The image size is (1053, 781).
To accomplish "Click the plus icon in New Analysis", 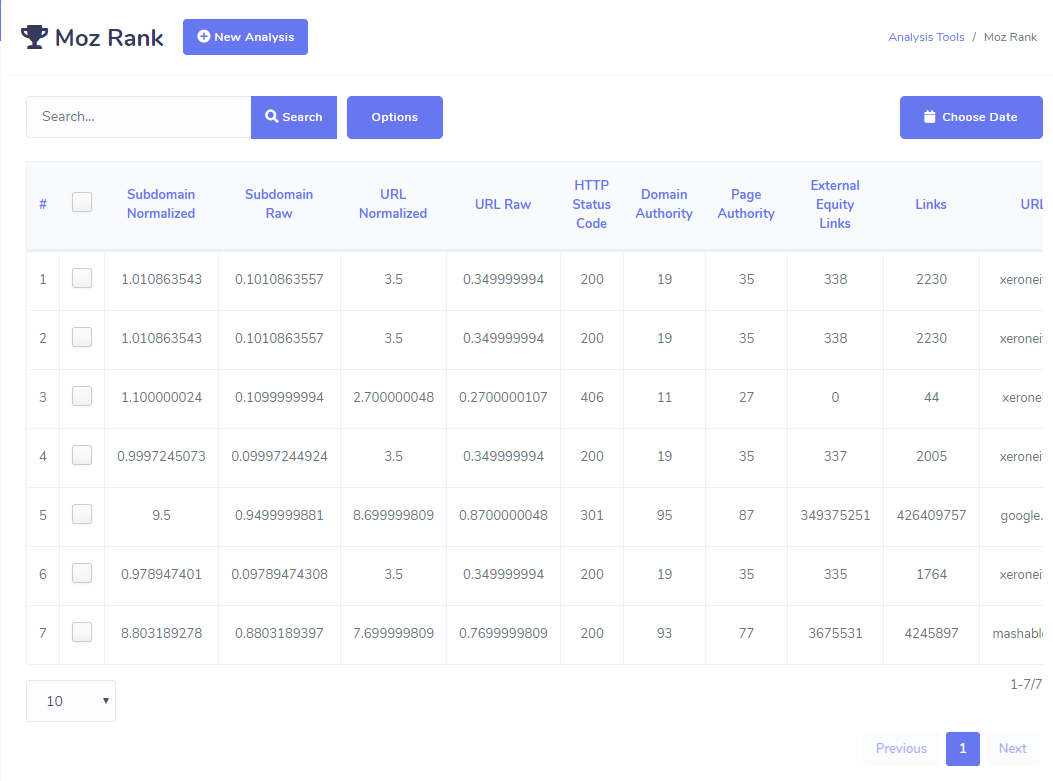I will coord(204,37).
